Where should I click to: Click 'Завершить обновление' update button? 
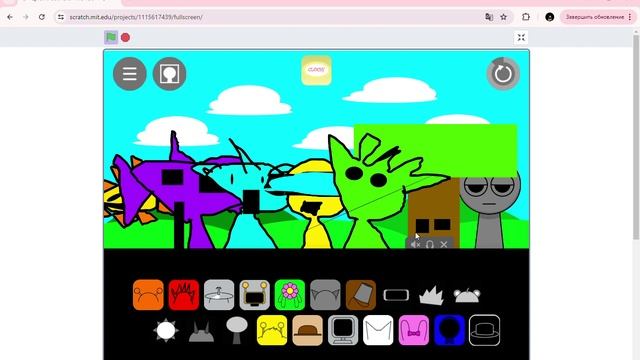click(x=598, y=17)
